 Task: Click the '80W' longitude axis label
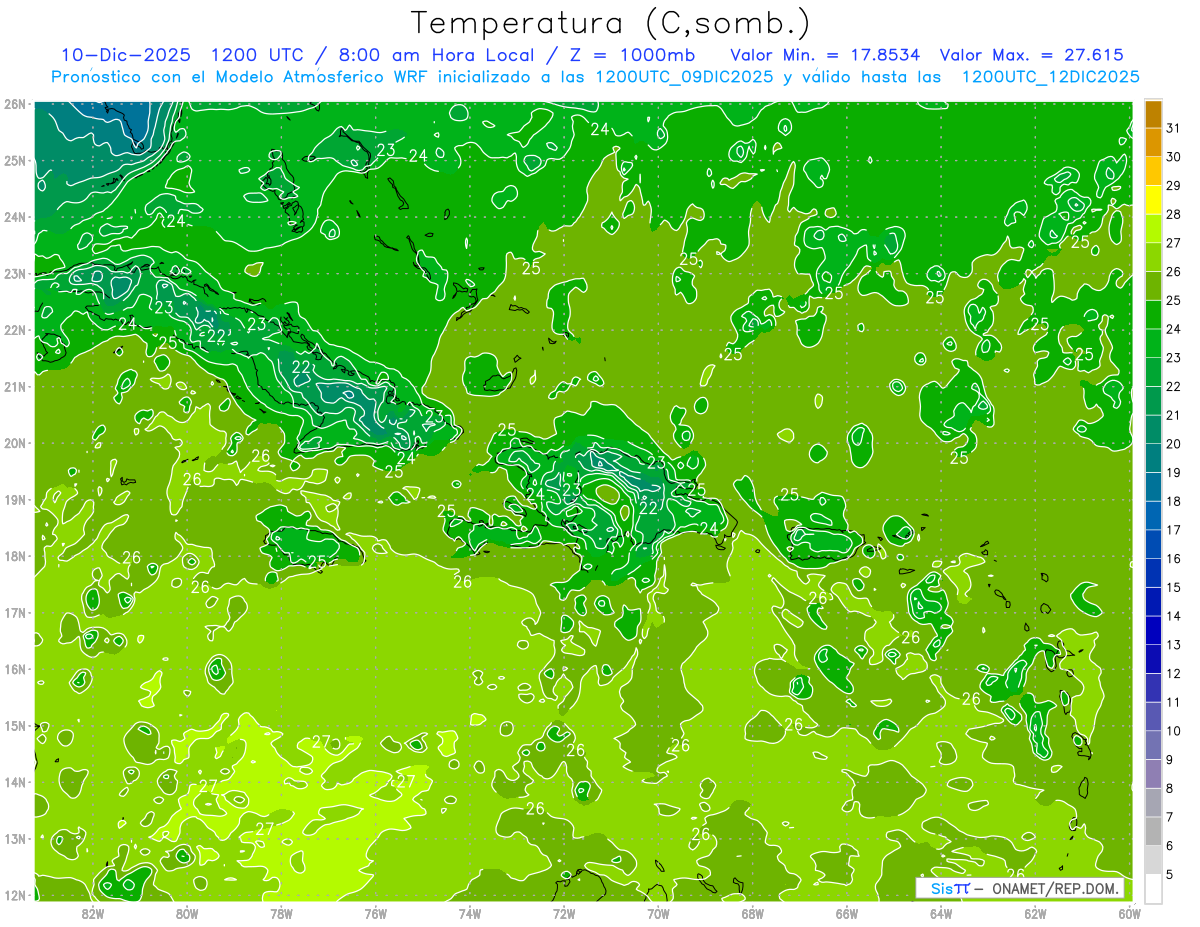click(187, 913)
